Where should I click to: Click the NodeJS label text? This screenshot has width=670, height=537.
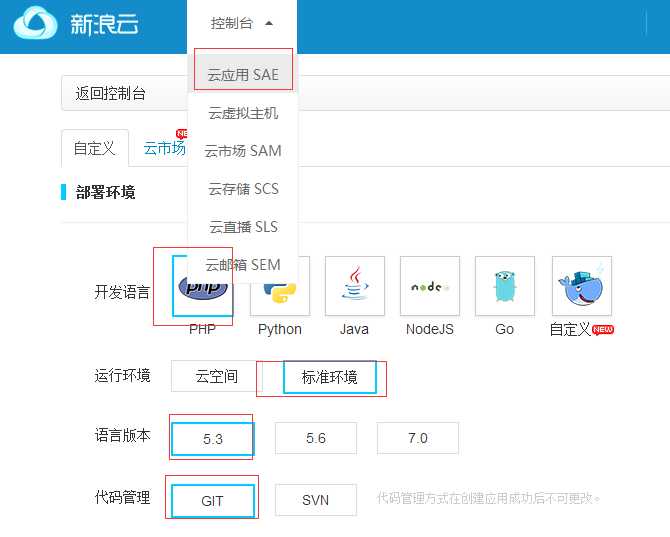click(430, 329)
